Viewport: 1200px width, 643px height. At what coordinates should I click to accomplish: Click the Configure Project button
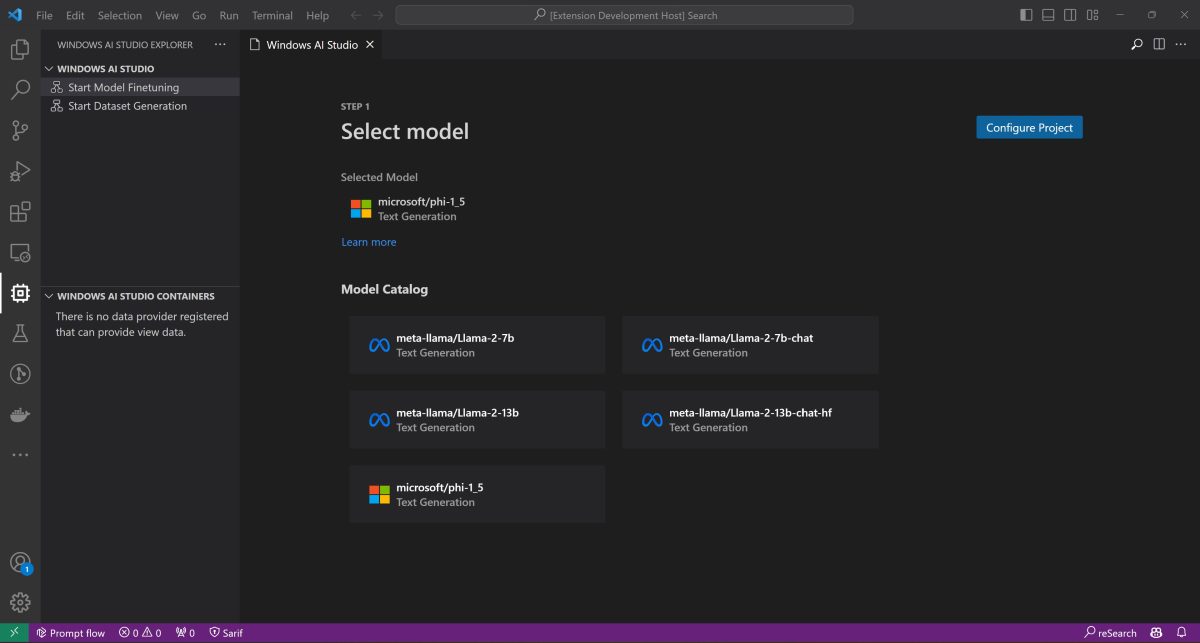coord(1029,127)
